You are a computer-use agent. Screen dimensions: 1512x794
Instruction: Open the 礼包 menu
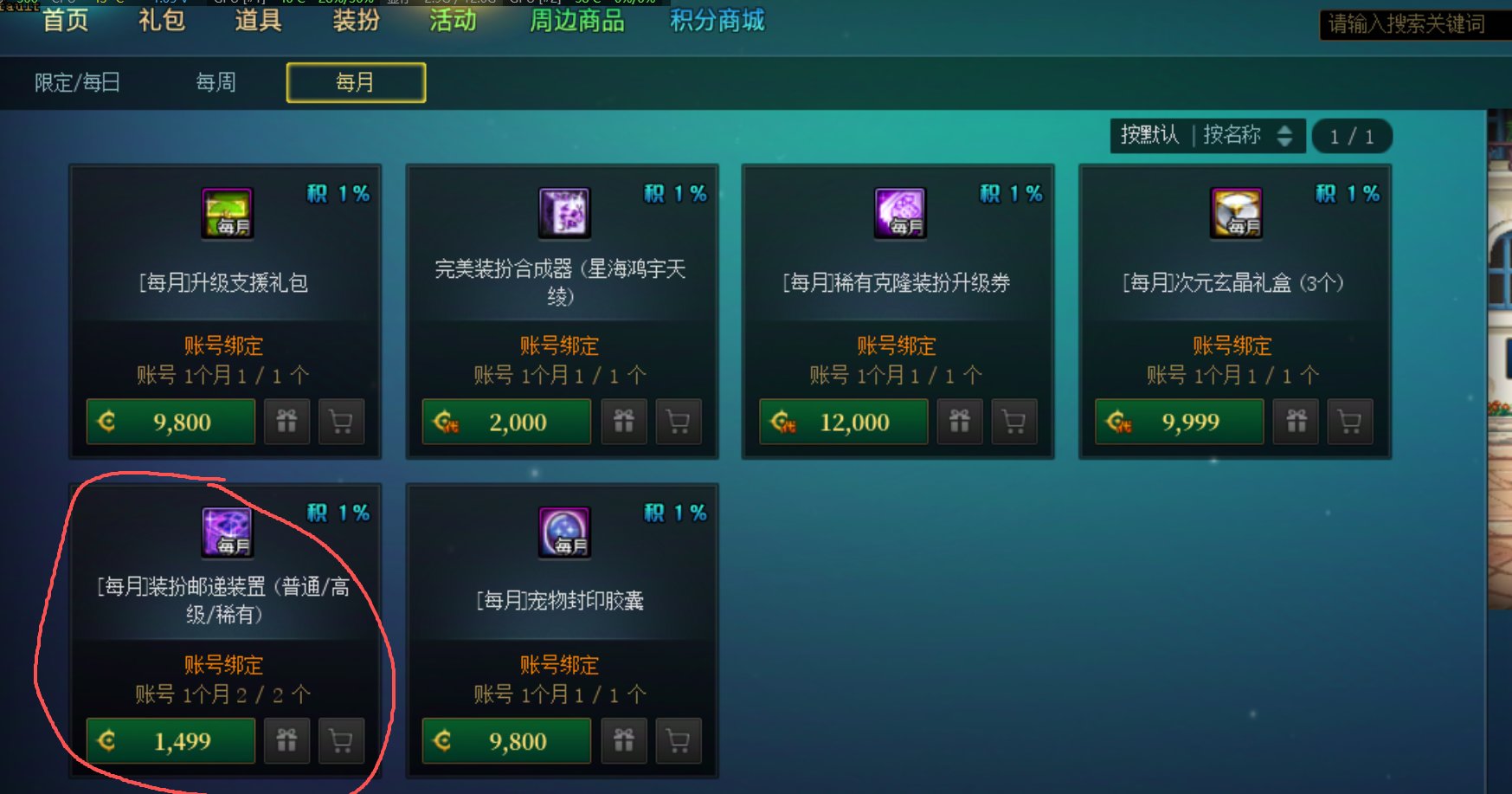pyautogui.click(x=162, y=20)
